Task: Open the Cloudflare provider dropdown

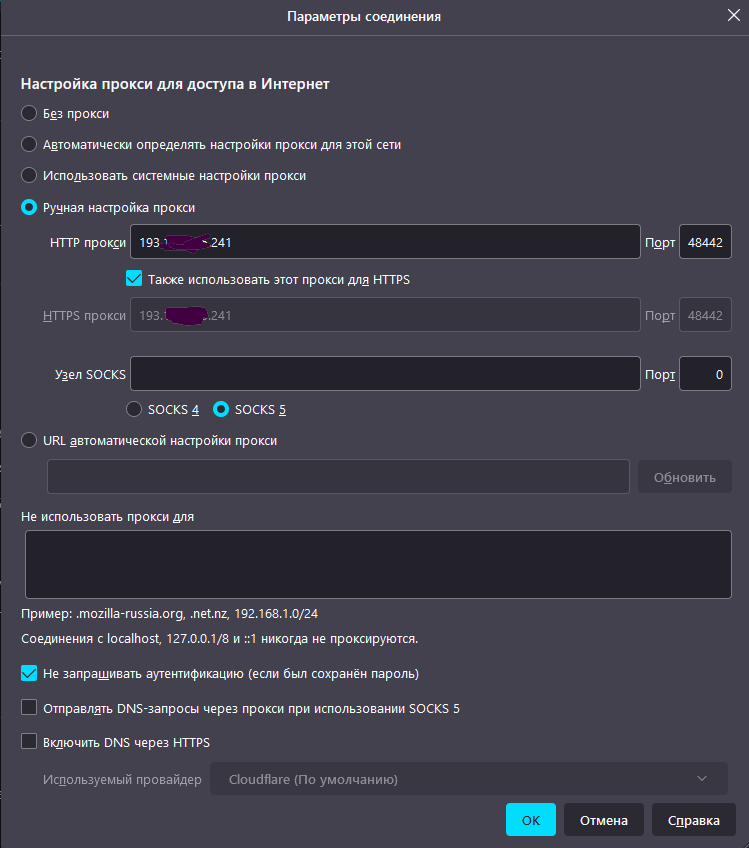Action: (x=468, y=779)
